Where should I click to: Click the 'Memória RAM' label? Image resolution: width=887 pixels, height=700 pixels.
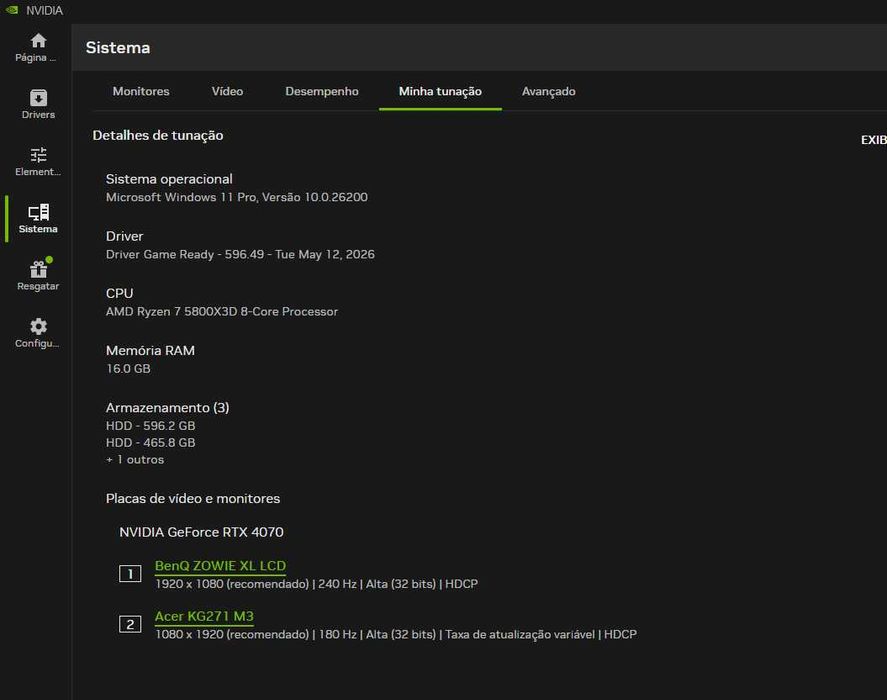(150, 350)
